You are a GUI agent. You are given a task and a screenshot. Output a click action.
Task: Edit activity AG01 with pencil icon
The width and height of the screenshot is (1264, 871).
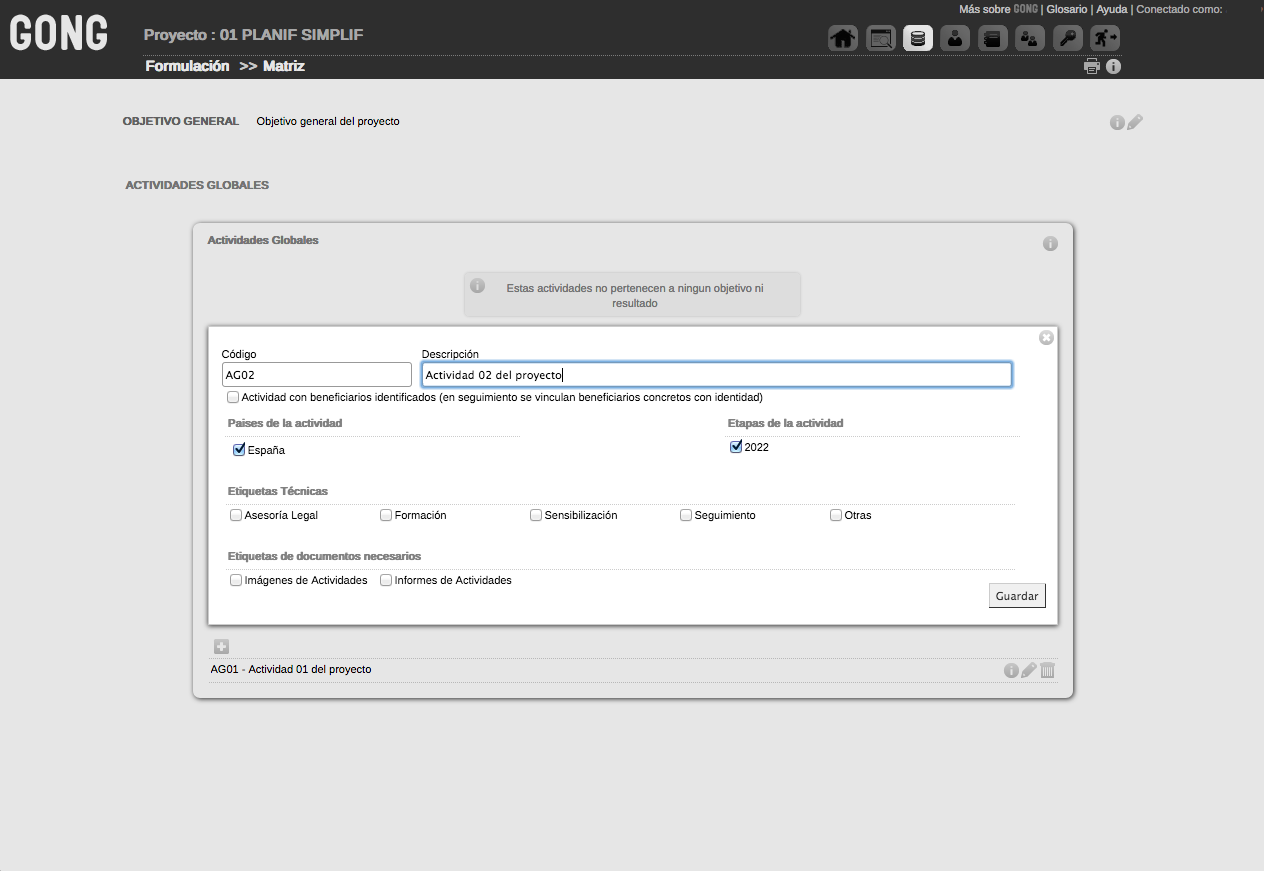coord(1029,670)
